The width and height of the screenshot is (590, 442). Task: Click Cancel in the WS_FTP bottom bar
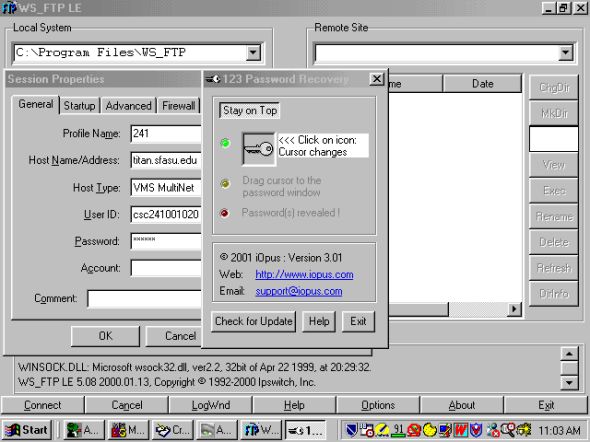[x=127, y=405]
